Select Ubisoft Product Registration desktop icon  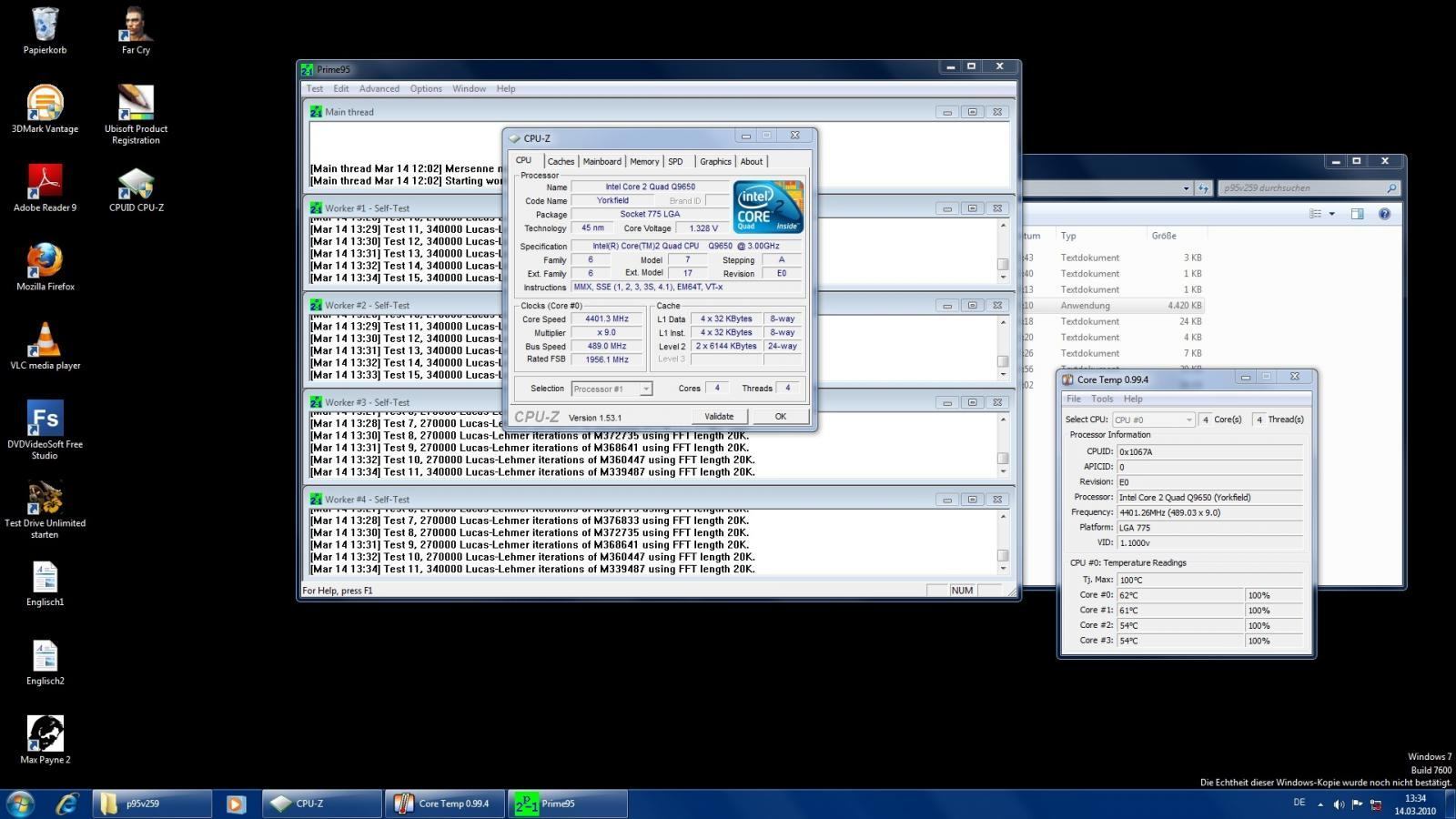coord(136,115)
